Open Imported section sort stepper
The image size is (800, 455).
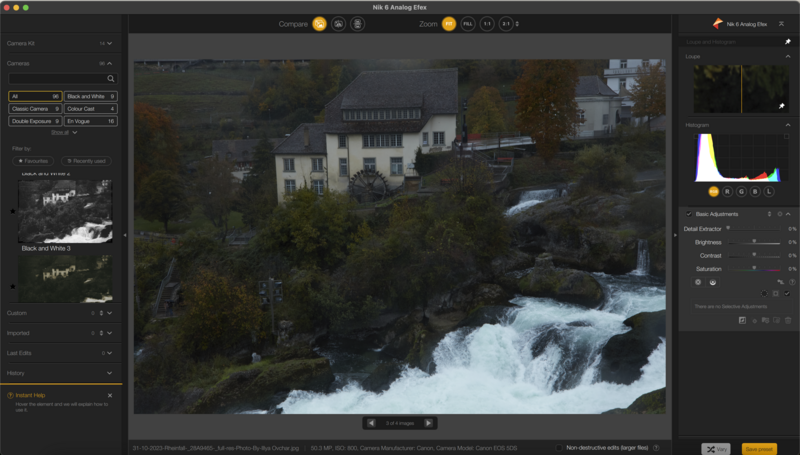pyautogui.click(x=101, y=333)
